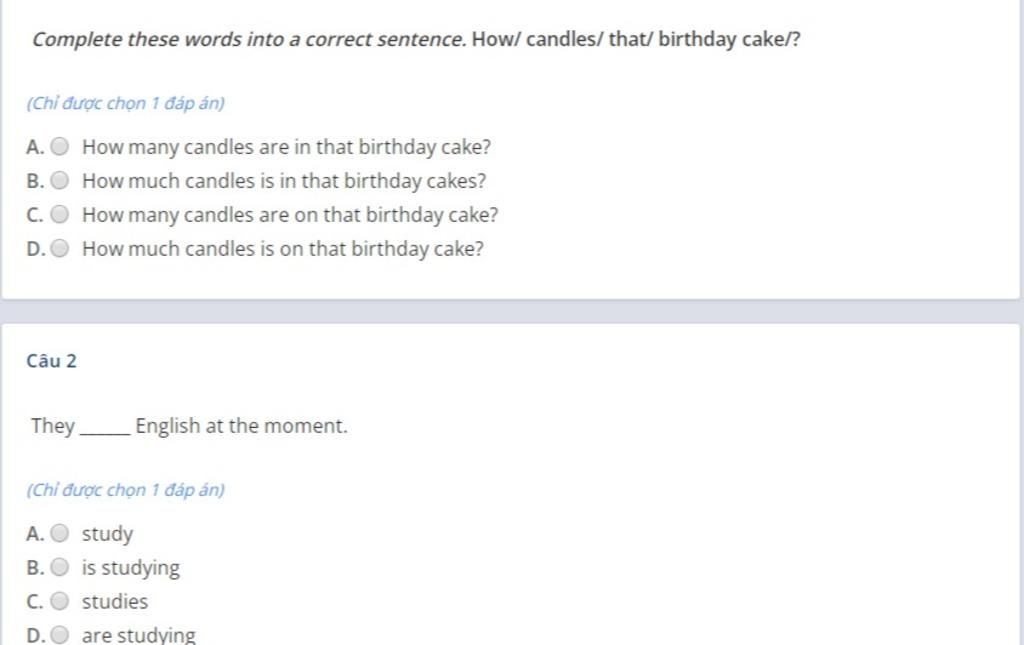
Task: Pick radio option D 'How much candles is on'
Action: click(x=59, y=248)
